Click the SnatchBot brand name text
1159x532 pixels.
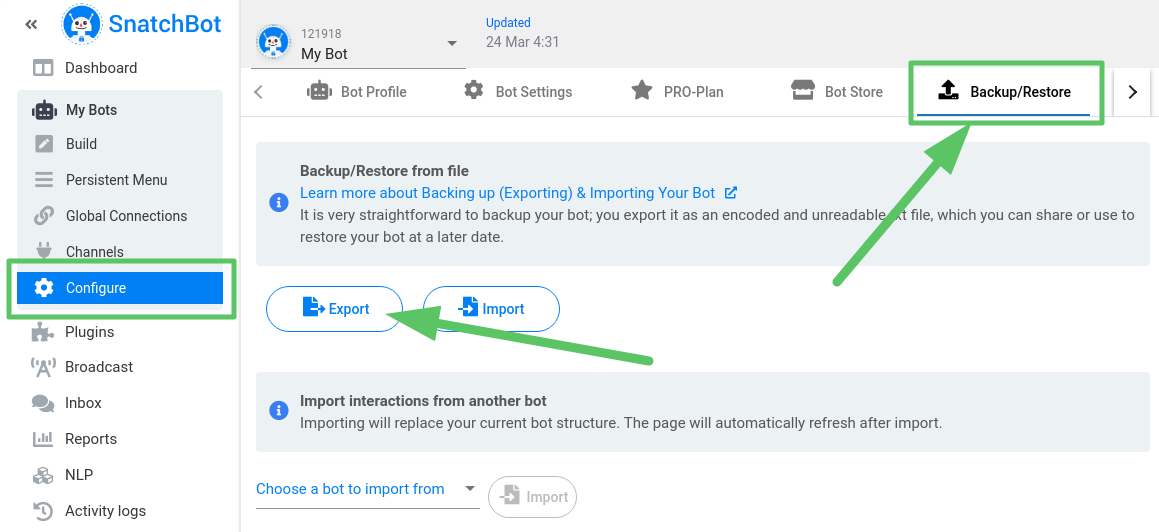[x=165, y=24]
